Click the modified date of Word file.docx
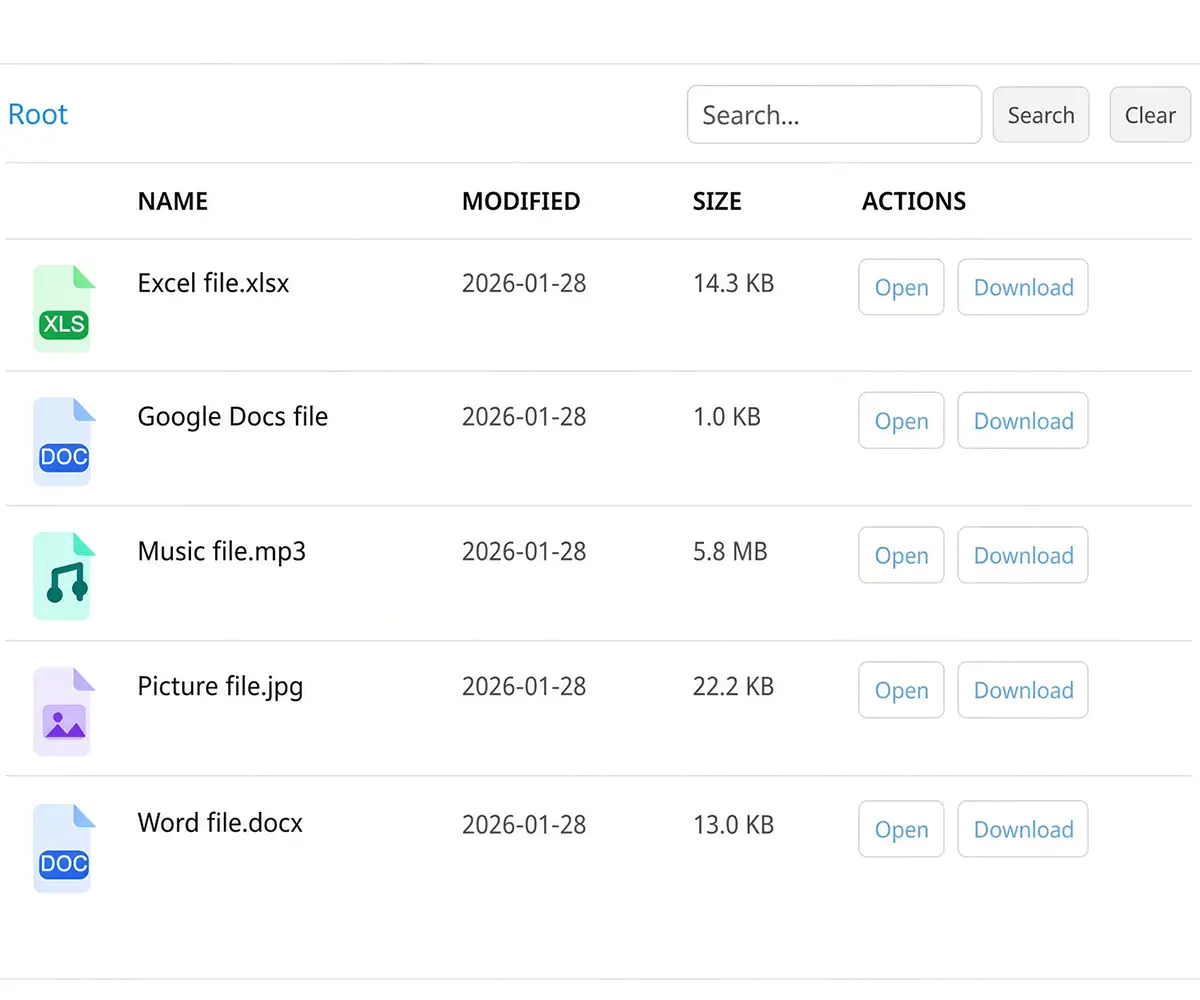This screenshot has height=1000, width=1200. coord(524,825)
